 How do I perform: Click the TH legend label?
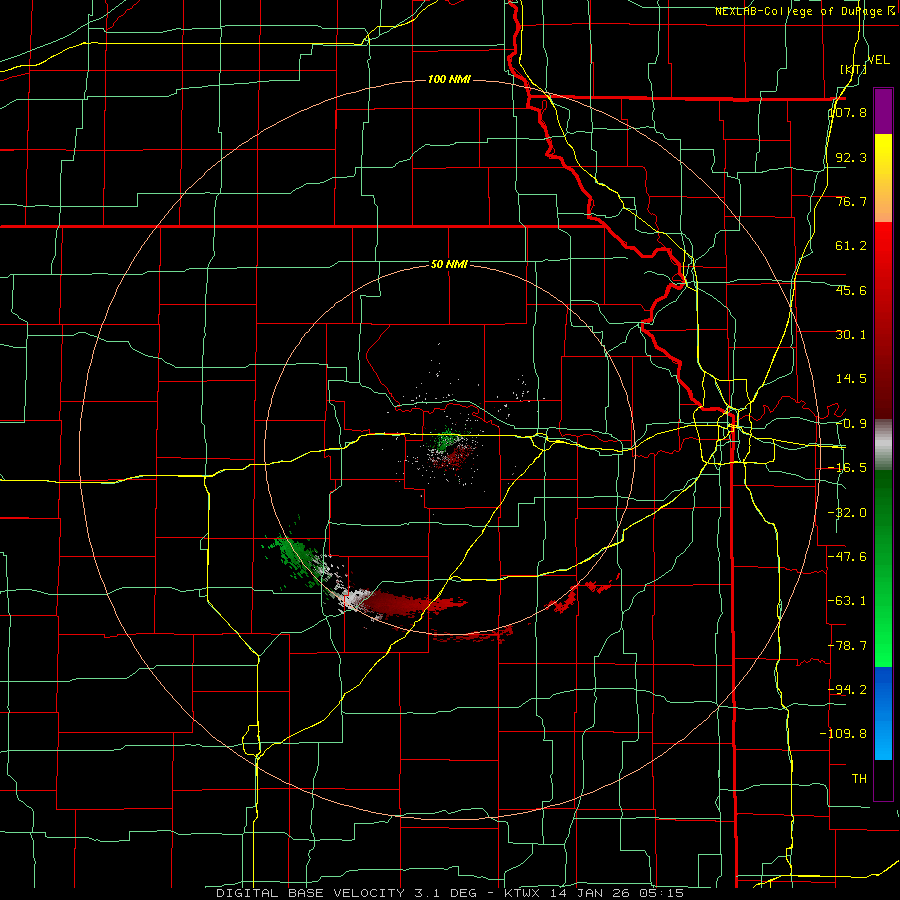[x=859, y=779]
